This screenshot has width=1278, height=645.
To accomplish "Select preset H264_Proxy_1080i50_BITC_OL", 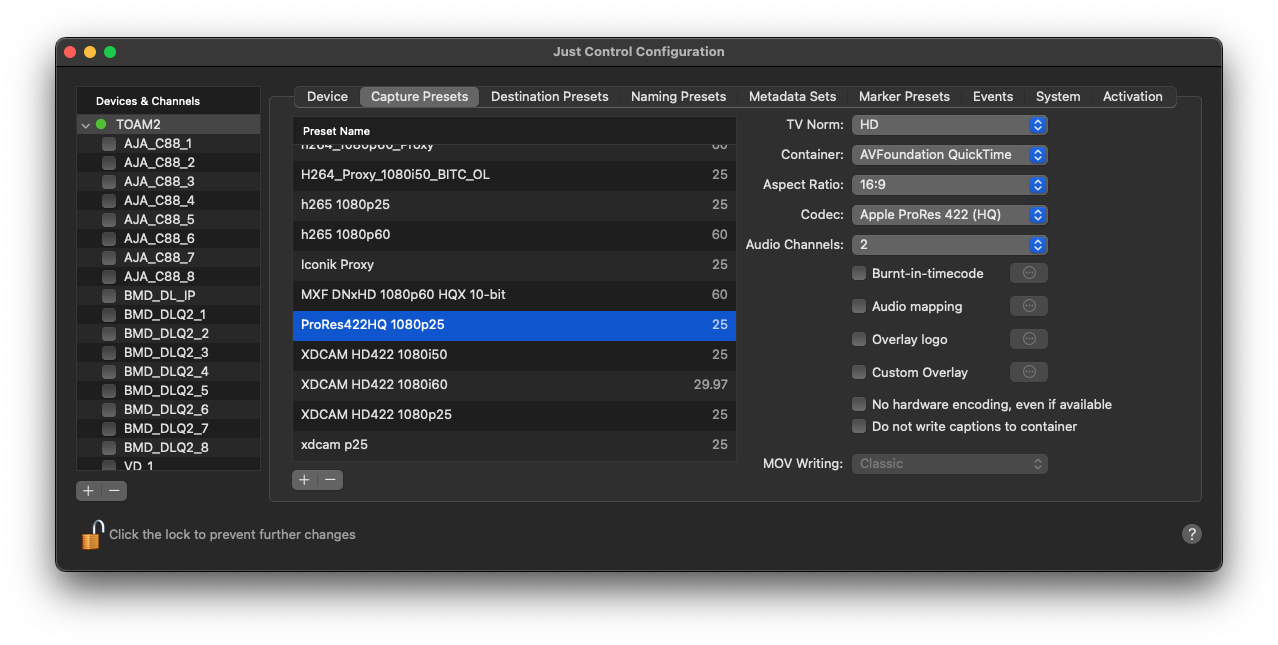I will tap(514, 175).
